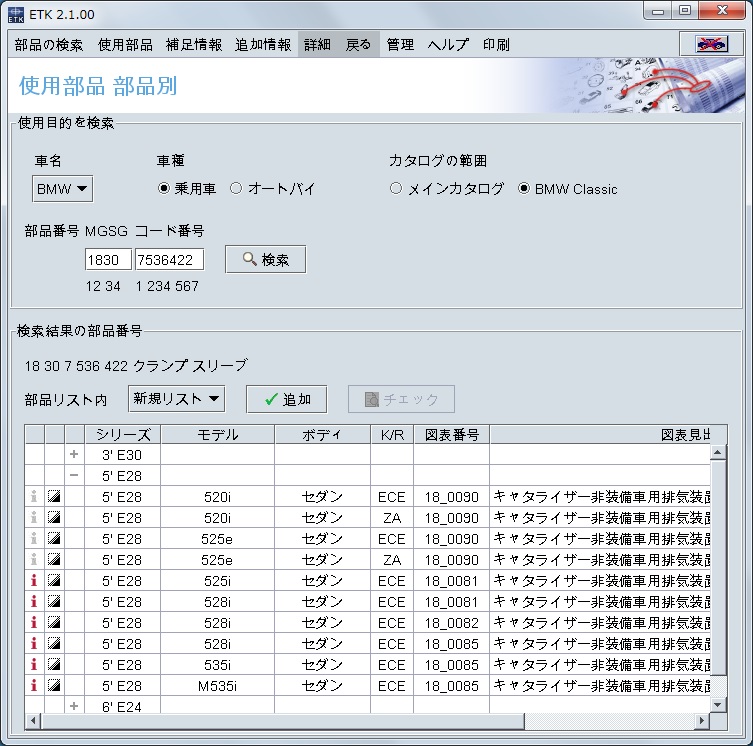The height and width of the screenshot is (746, 753).
Task: Open diagram icon for 525i row
Action: point(54,580)
